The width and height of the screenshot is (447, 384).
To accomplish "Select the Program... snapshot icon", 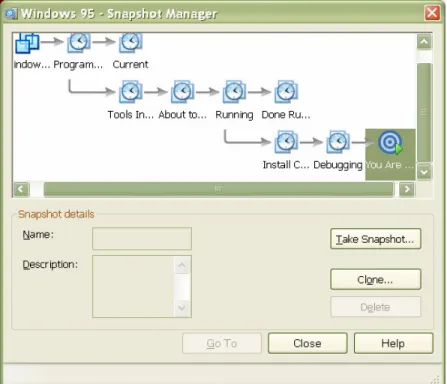I will 79,43.
